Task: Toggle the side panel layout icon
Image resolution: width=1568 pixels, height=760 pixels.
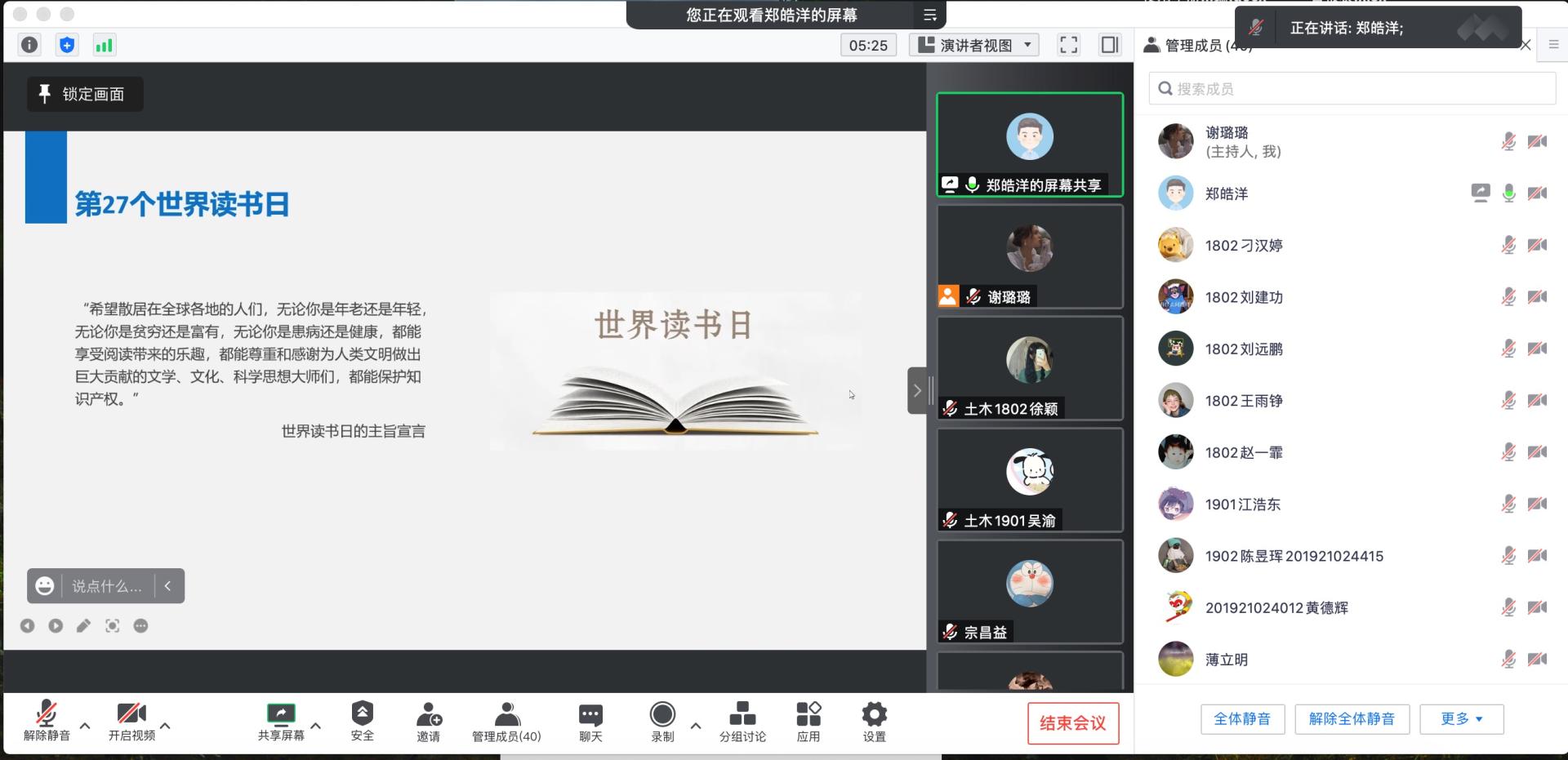Action: click(x=1110, y=45)
